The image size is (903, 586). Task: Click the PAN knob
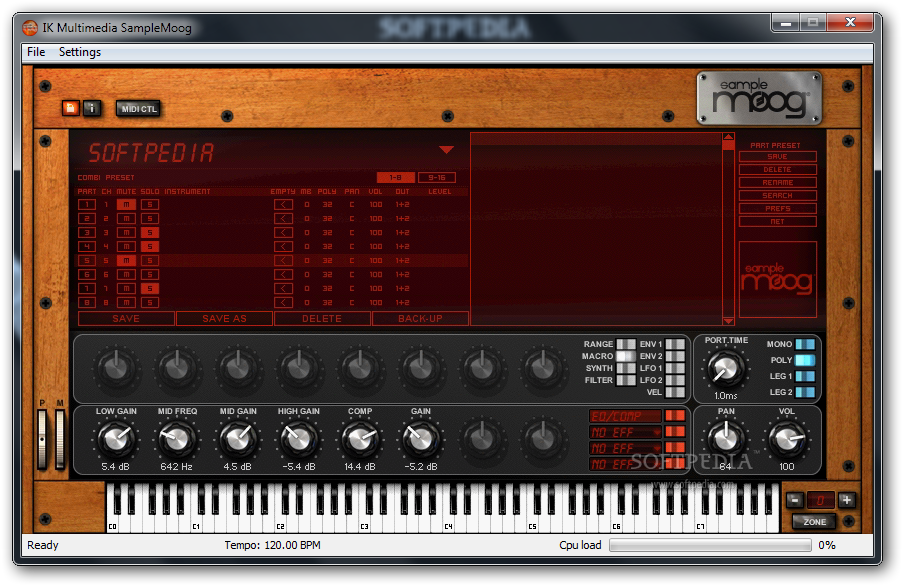point(726,439)
